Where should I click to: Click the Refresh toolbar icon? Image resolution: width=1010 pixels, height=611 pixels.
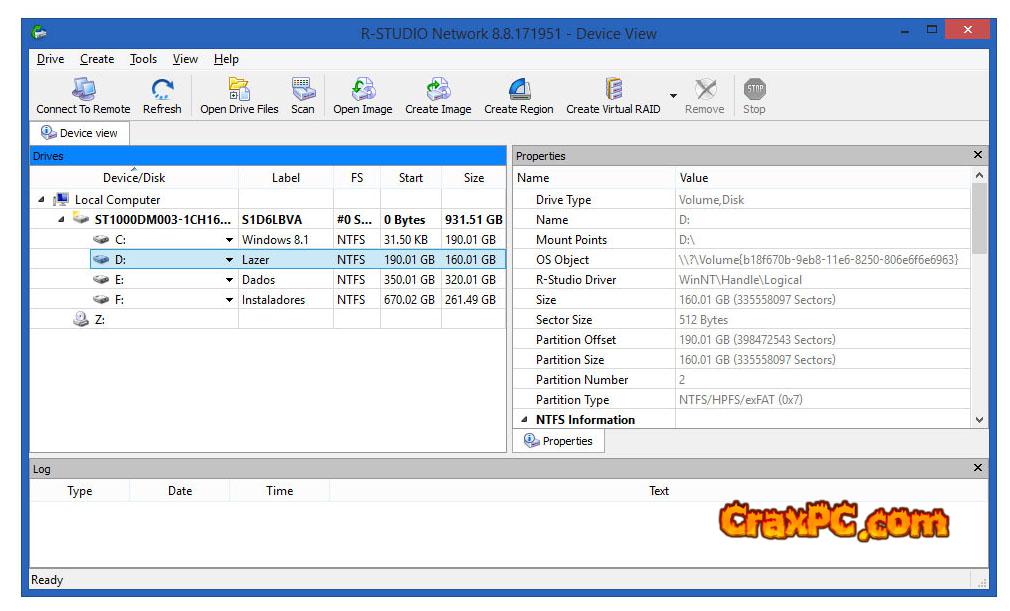162,89
